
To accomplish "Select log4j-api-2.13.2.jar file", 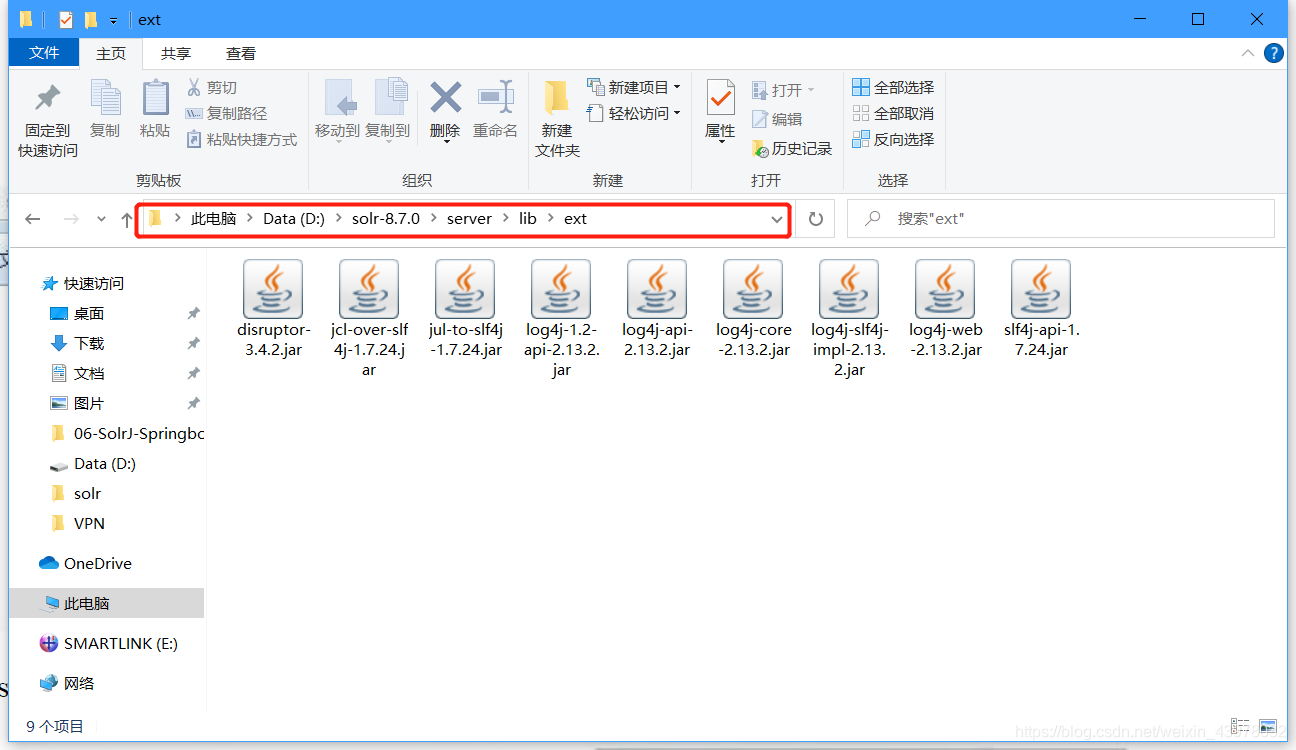I will [657, 309].
